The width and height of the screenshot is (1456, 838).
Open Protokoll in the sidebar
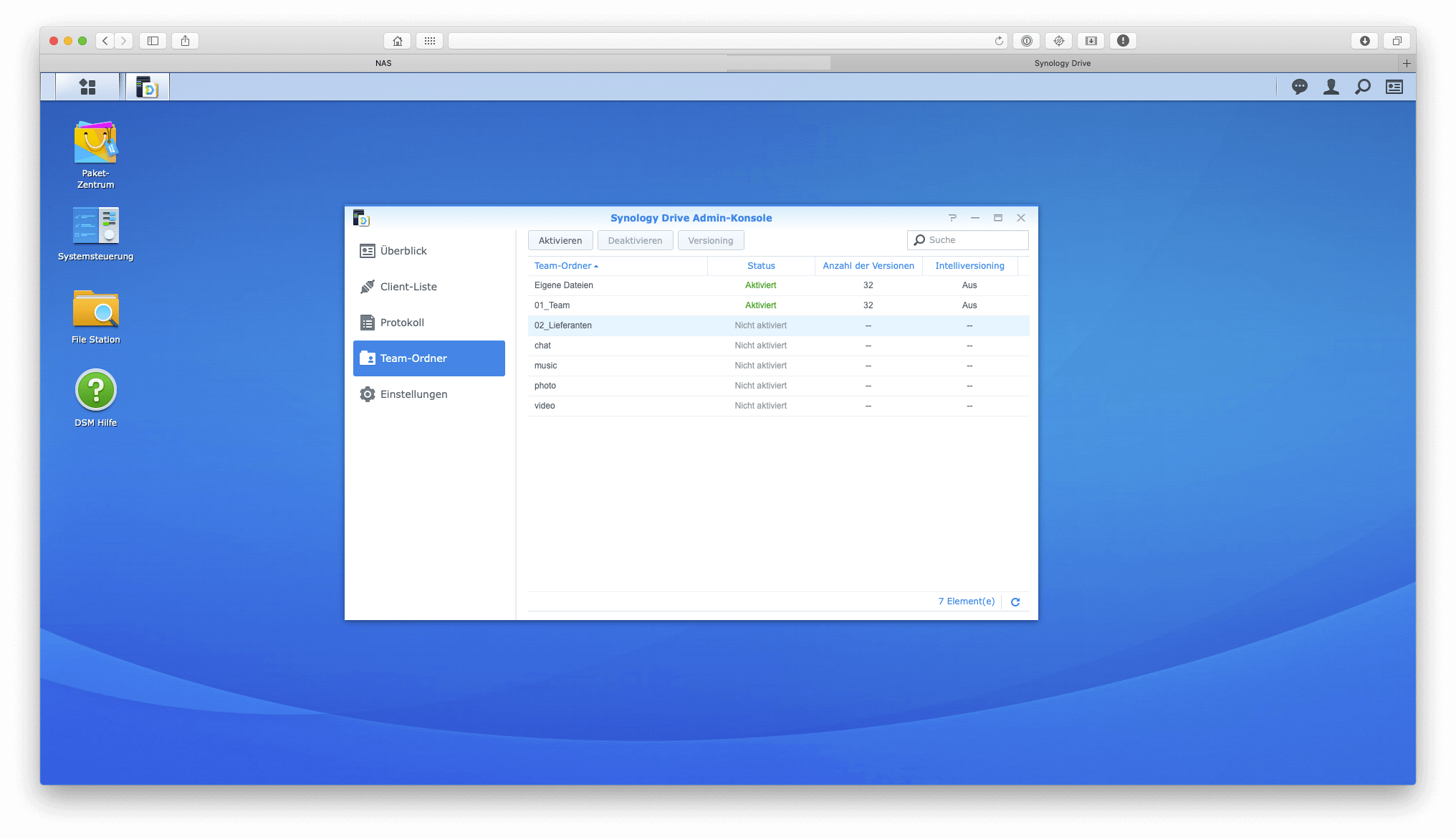[429, 323]
